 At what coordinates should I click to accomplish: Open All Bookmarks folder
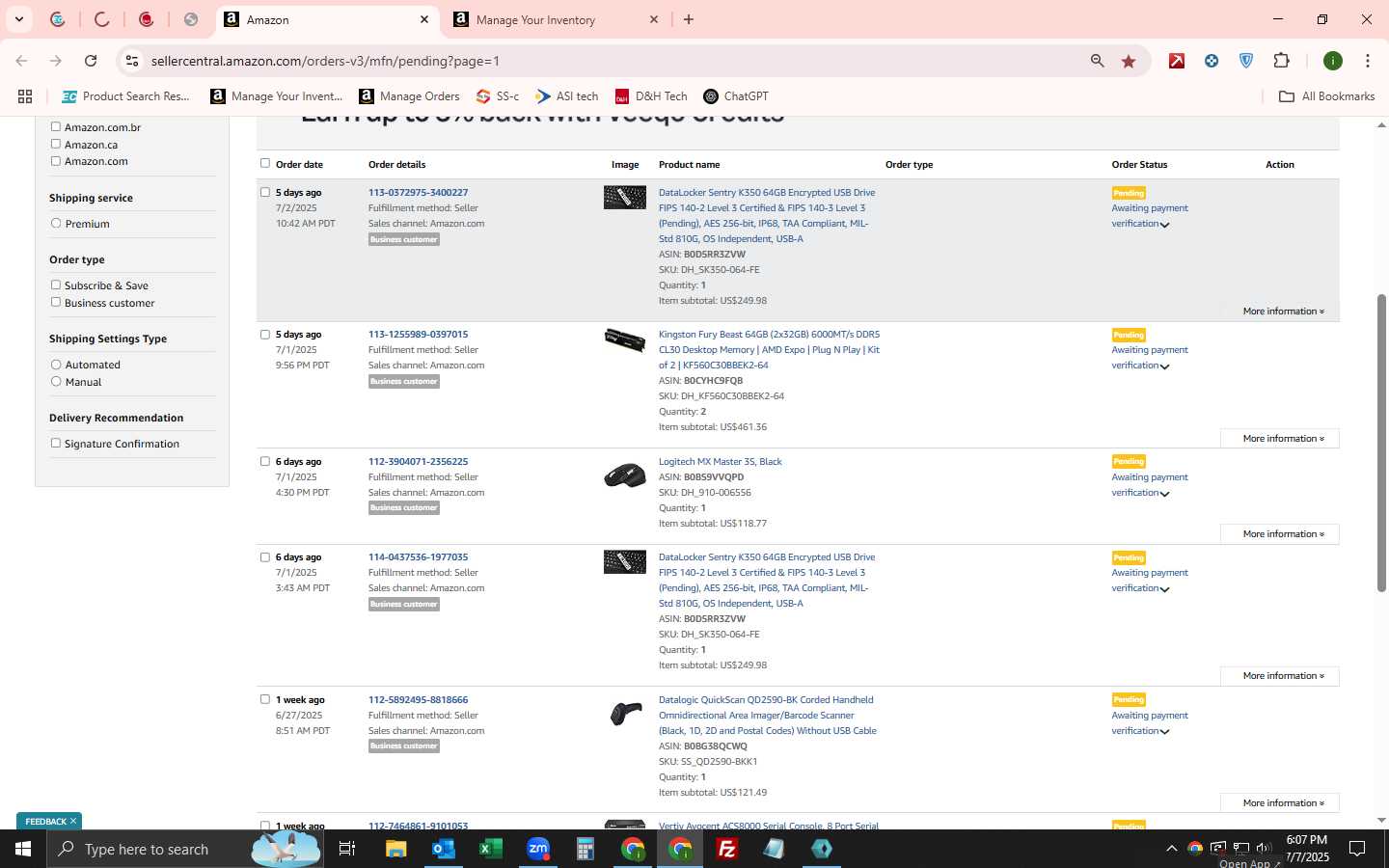coord(1326,96)
